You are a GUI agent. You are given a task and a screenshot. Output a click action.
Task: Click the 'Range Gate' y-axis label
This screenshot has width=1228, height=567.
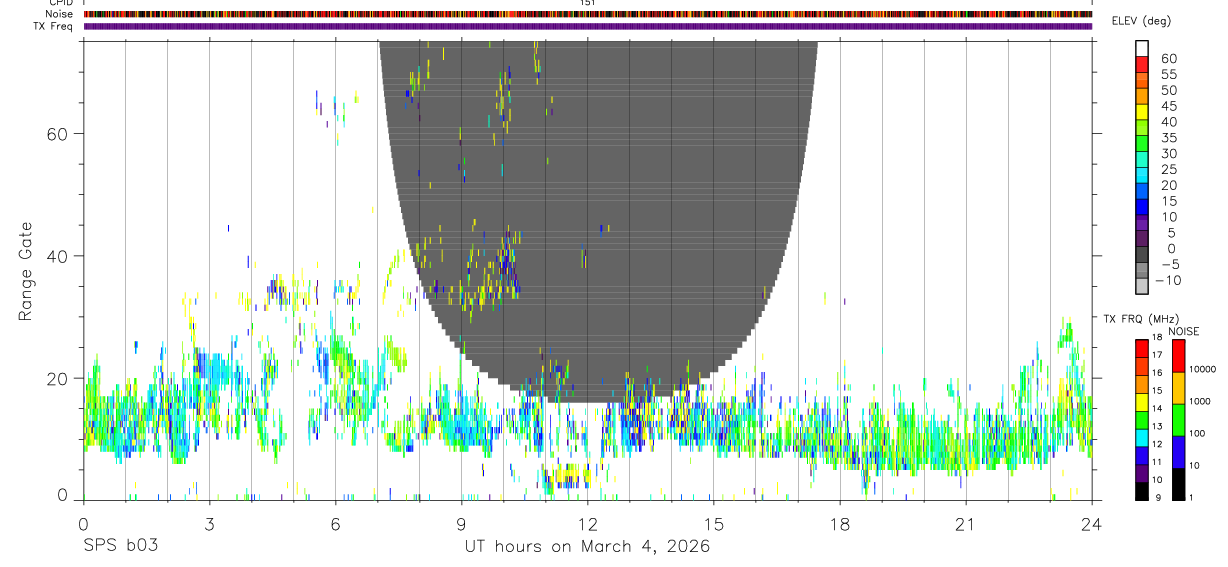coord(27,270)
